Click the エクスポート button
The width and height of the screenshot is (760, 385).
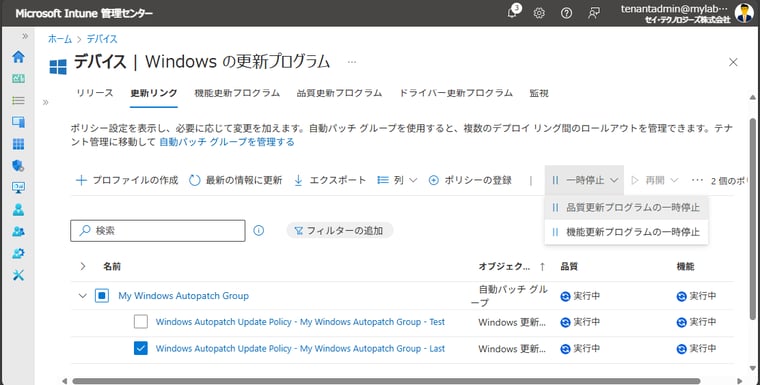coord(330,180)
